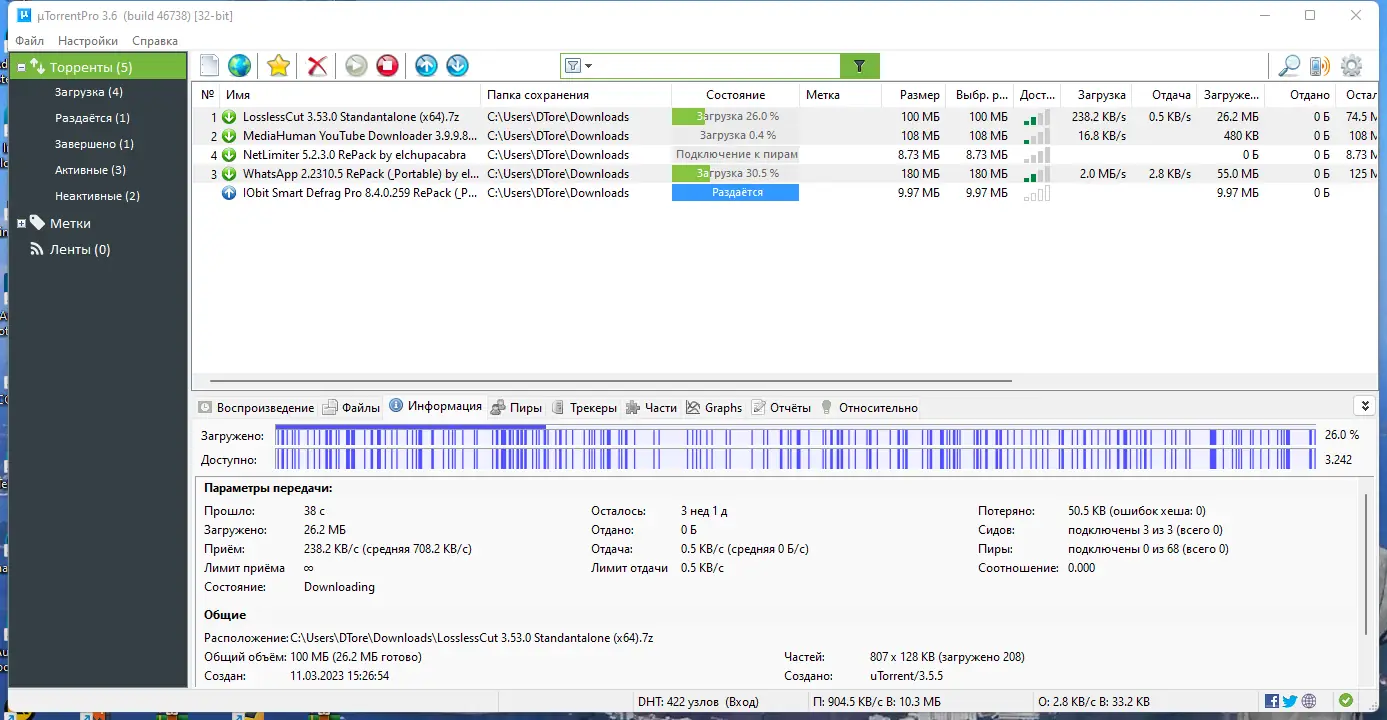
Task: Sort by the Имя column header
Action: (350, 95)
